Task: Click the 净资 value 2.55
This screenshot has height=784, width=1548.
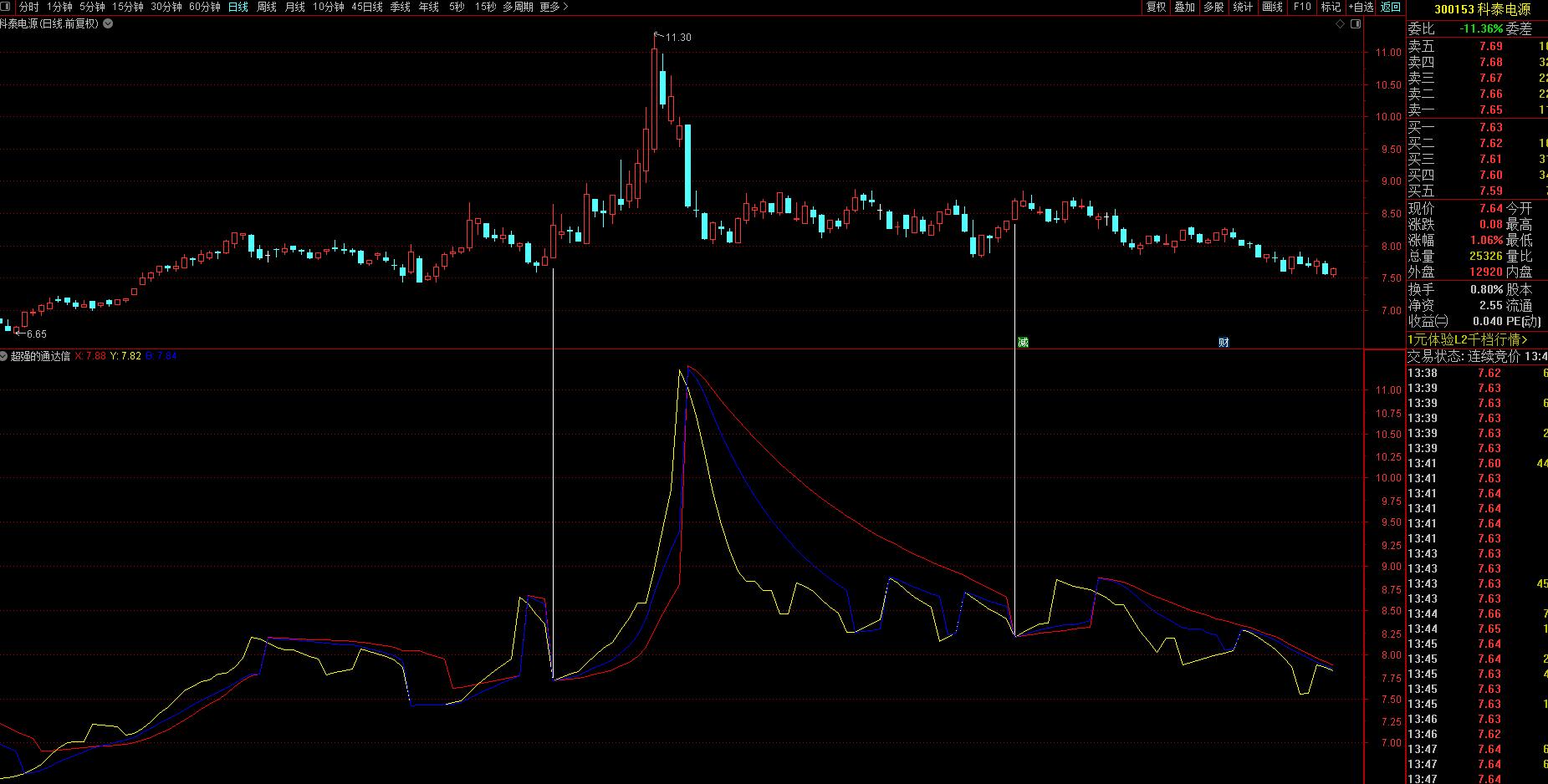Action: point(1490,306)
